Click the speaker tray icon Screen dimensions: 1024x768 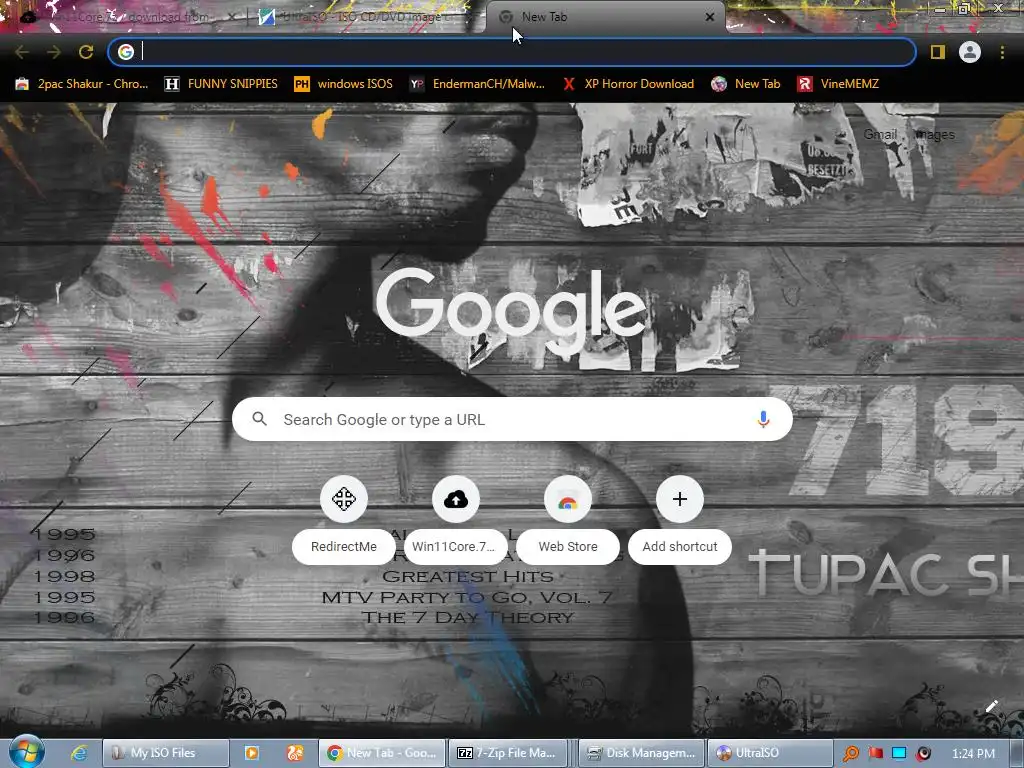923,754
